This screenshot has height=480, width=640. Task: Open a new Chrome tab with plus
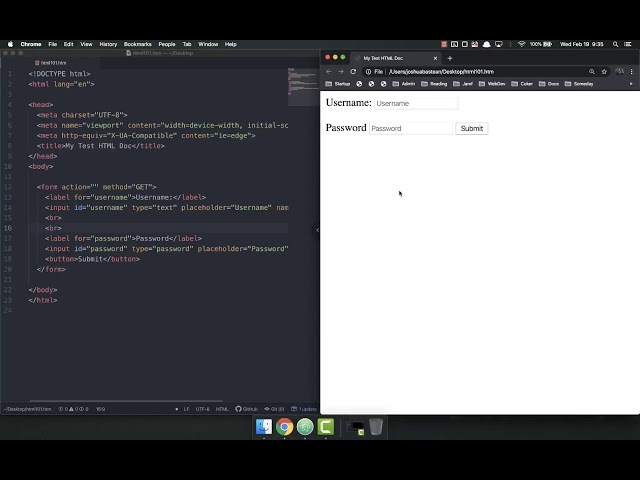[450, 58]
